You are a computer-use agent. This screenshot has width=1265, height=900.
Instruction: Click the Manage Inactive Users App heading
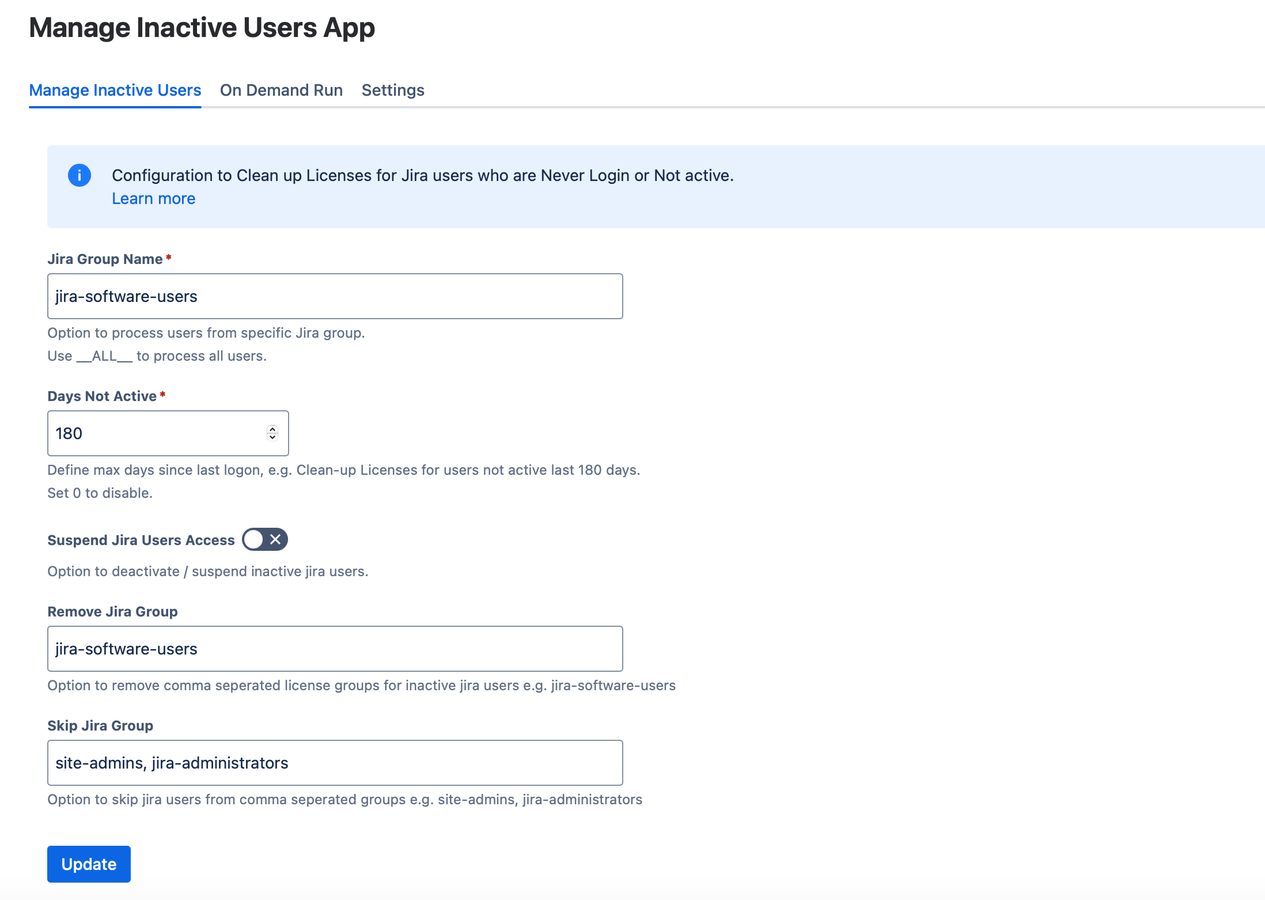(x=202, y=27)
